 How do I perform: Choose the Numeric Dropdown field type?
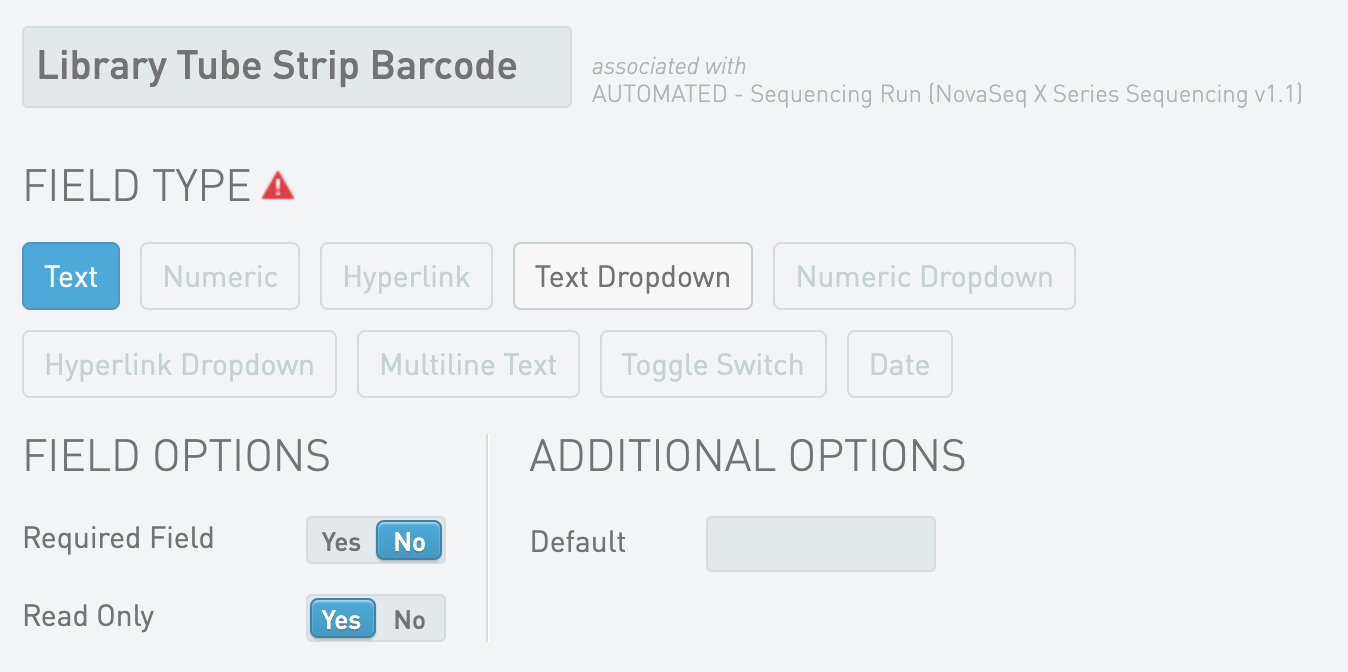[x=924, y=276]
